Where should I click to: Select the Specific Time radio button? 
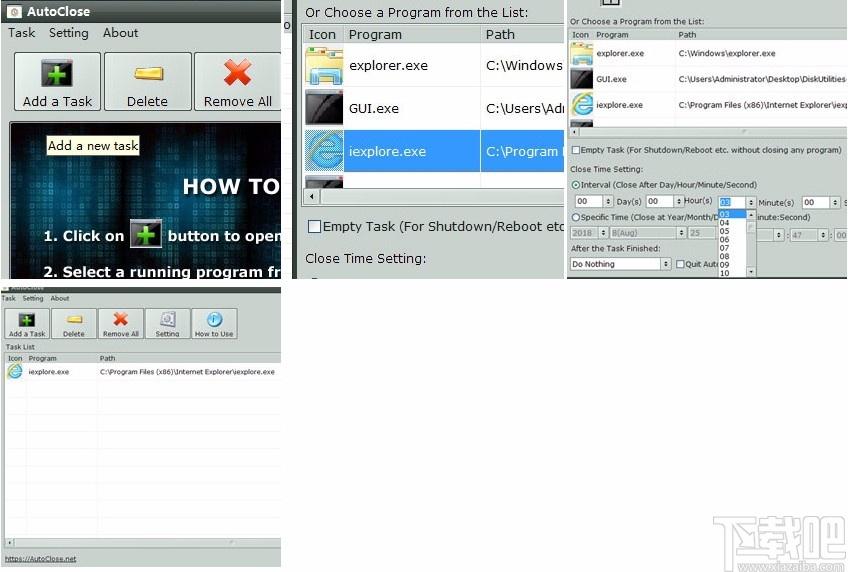point(576,217)
